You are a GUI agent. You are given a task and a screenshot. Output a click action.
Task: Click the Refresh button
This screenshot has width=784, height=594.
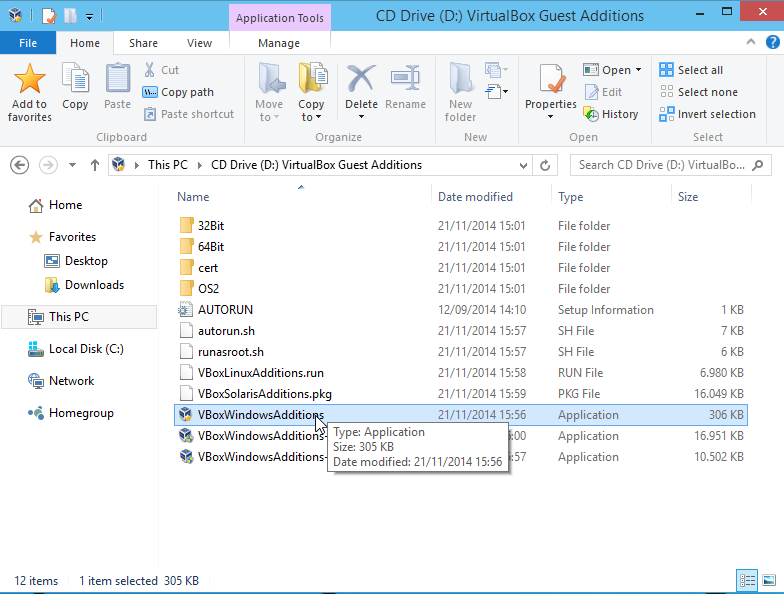[545, 166]
